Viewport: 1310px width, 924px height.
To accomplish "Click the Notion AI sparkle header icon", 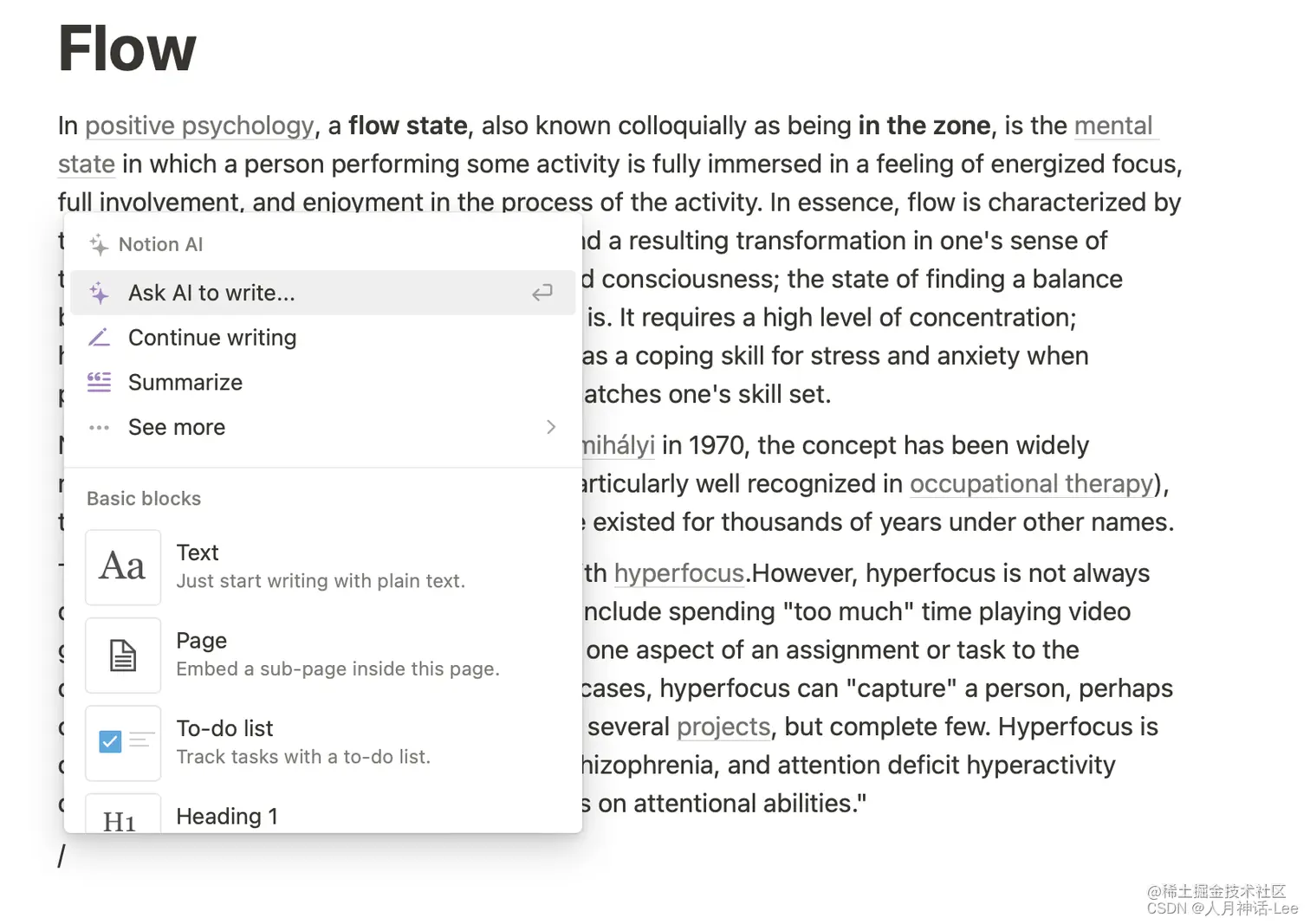I will (x=99, y=245).
